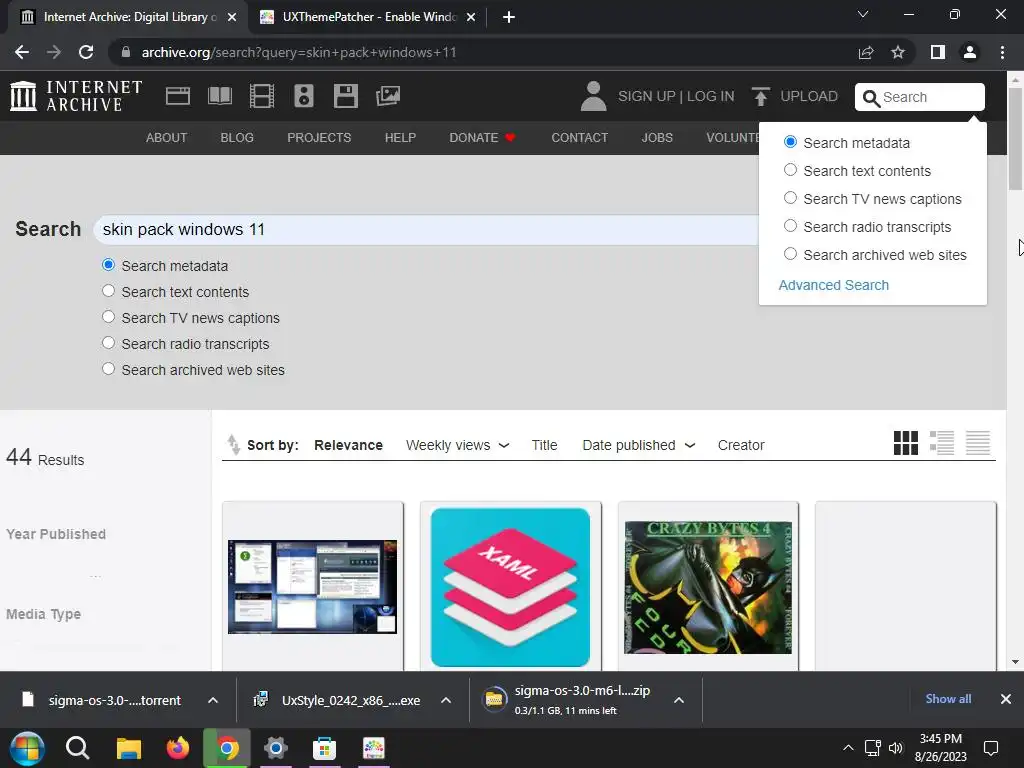The height and width of the screenshot is (768, 1024).
Task: Click the upload arrow icon
Action: tap(760, 96)
